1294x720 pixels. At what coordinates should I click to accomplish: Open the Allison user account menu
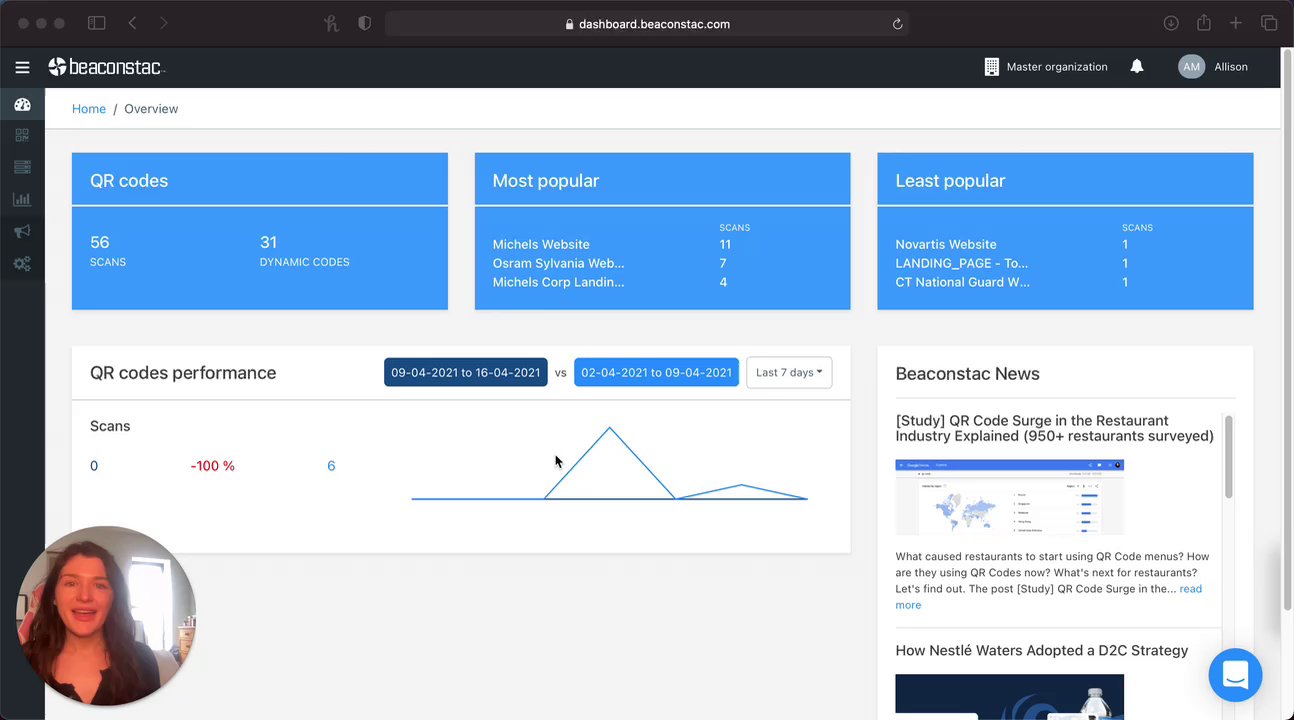[1213, 67]
